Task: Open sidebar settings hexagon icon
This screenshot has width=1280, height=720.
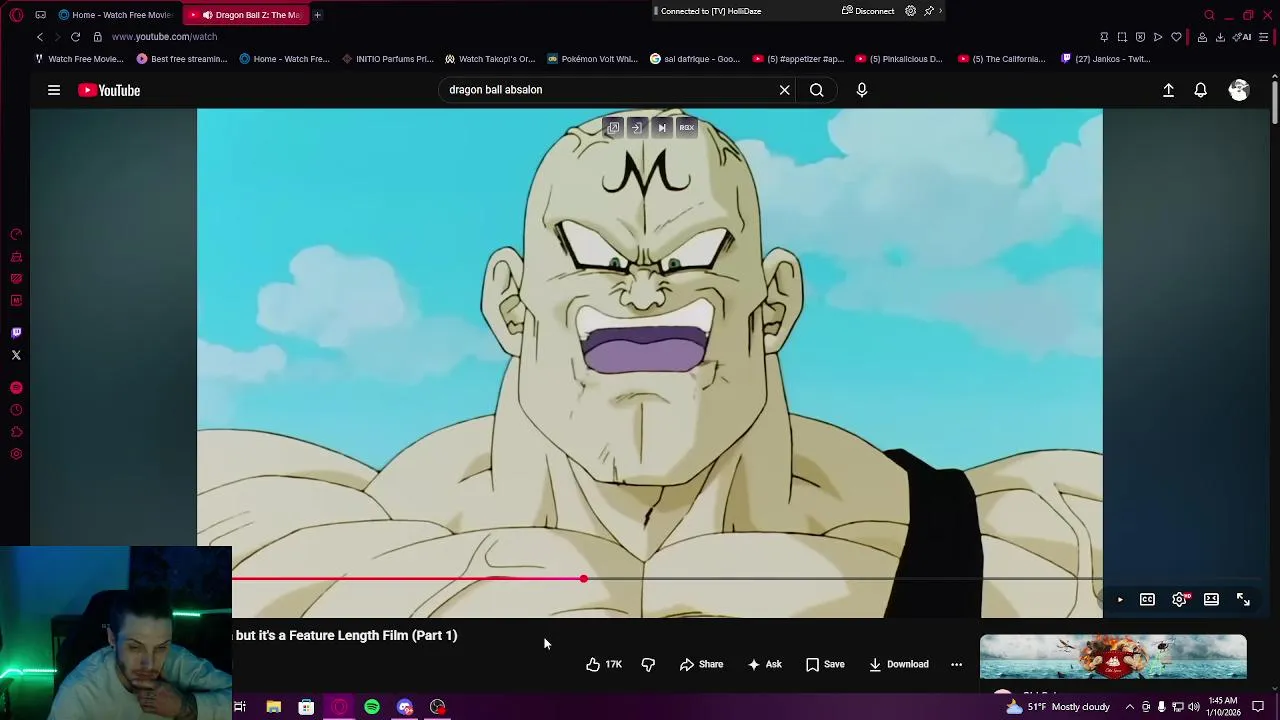Action: [x=16, y=454]
